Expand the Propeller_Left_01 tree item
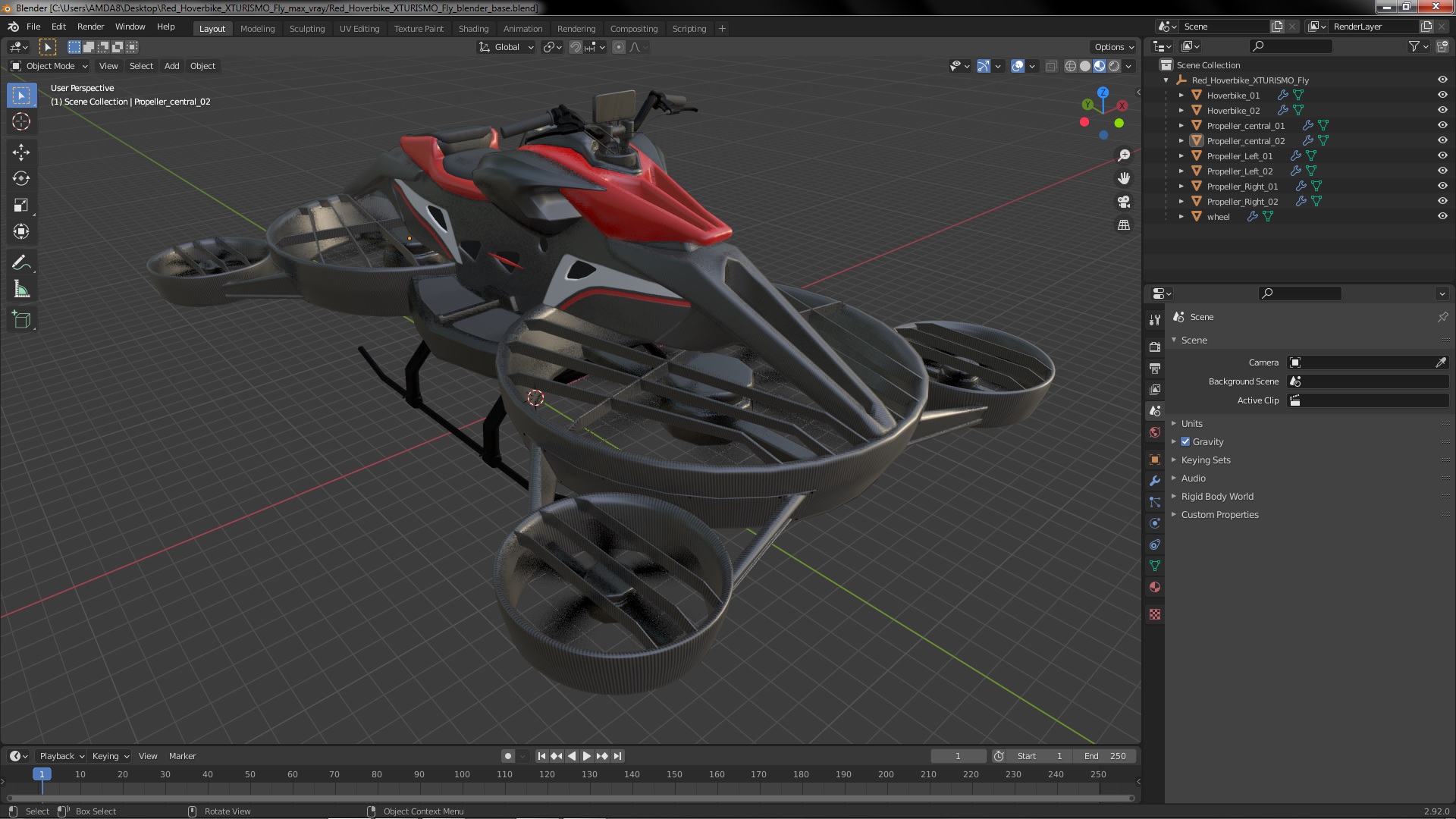The width and height of the screenshot is (1456, 819). (1181, 155)
